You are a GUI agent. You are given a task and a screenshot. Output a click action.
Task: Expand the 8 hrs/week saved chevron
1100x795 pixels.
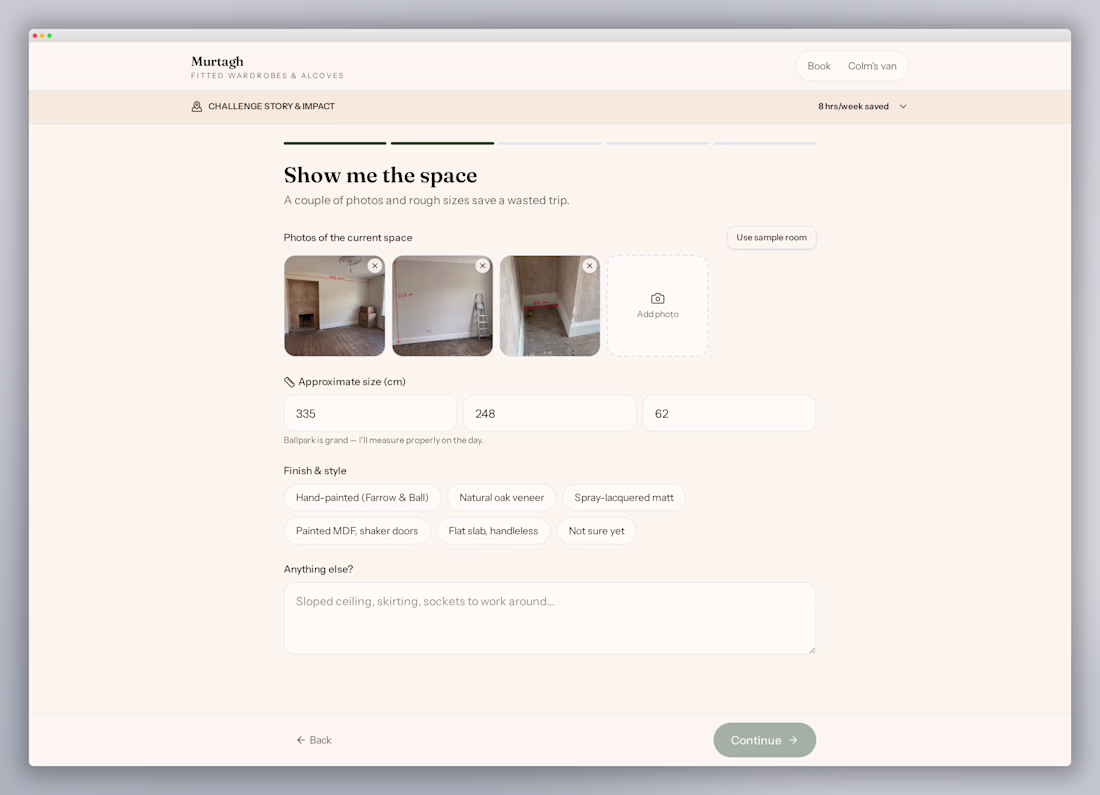(x=903, y=107)
